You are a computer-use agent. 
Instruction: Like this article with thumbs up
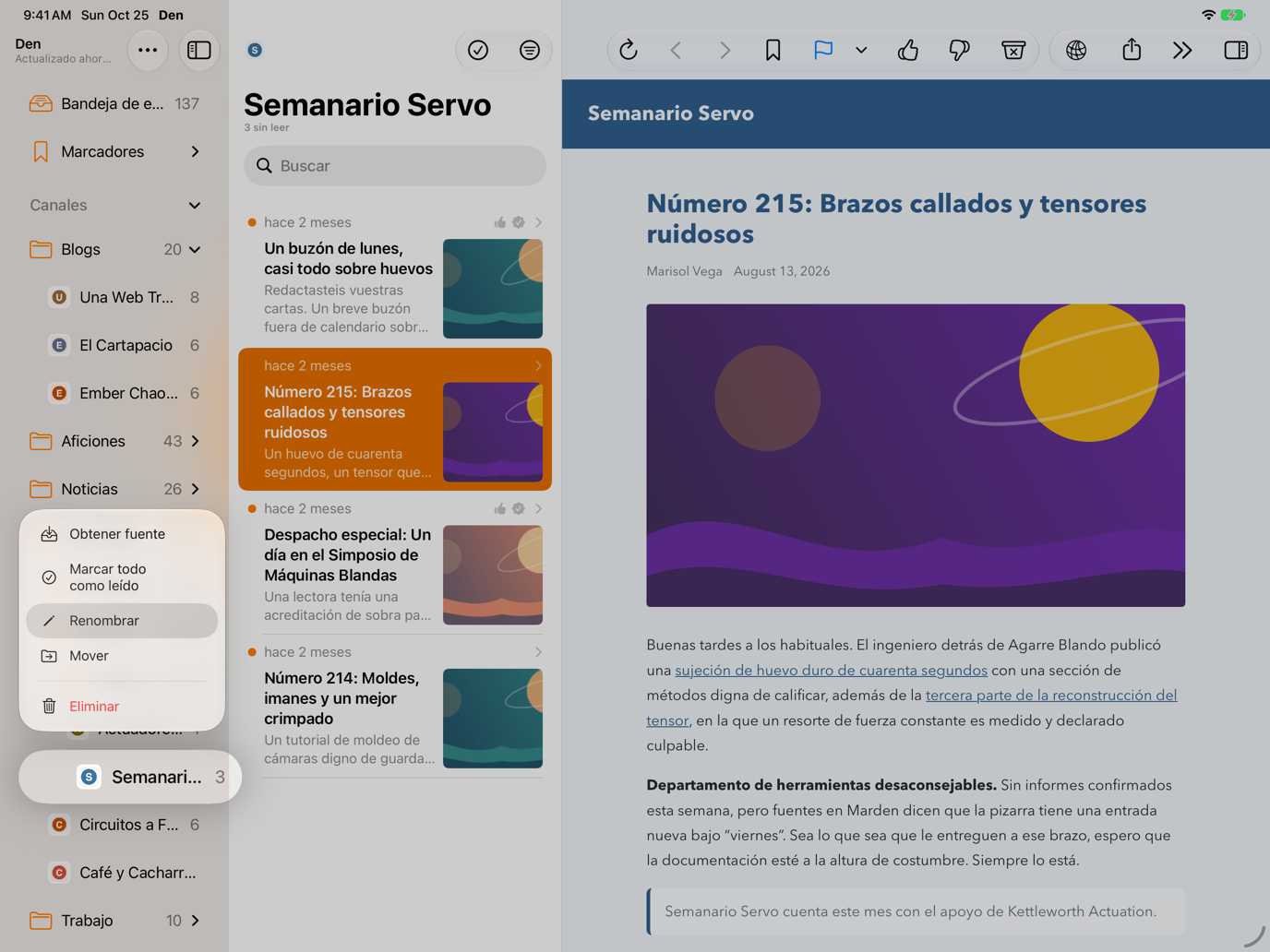click(908, 51)
